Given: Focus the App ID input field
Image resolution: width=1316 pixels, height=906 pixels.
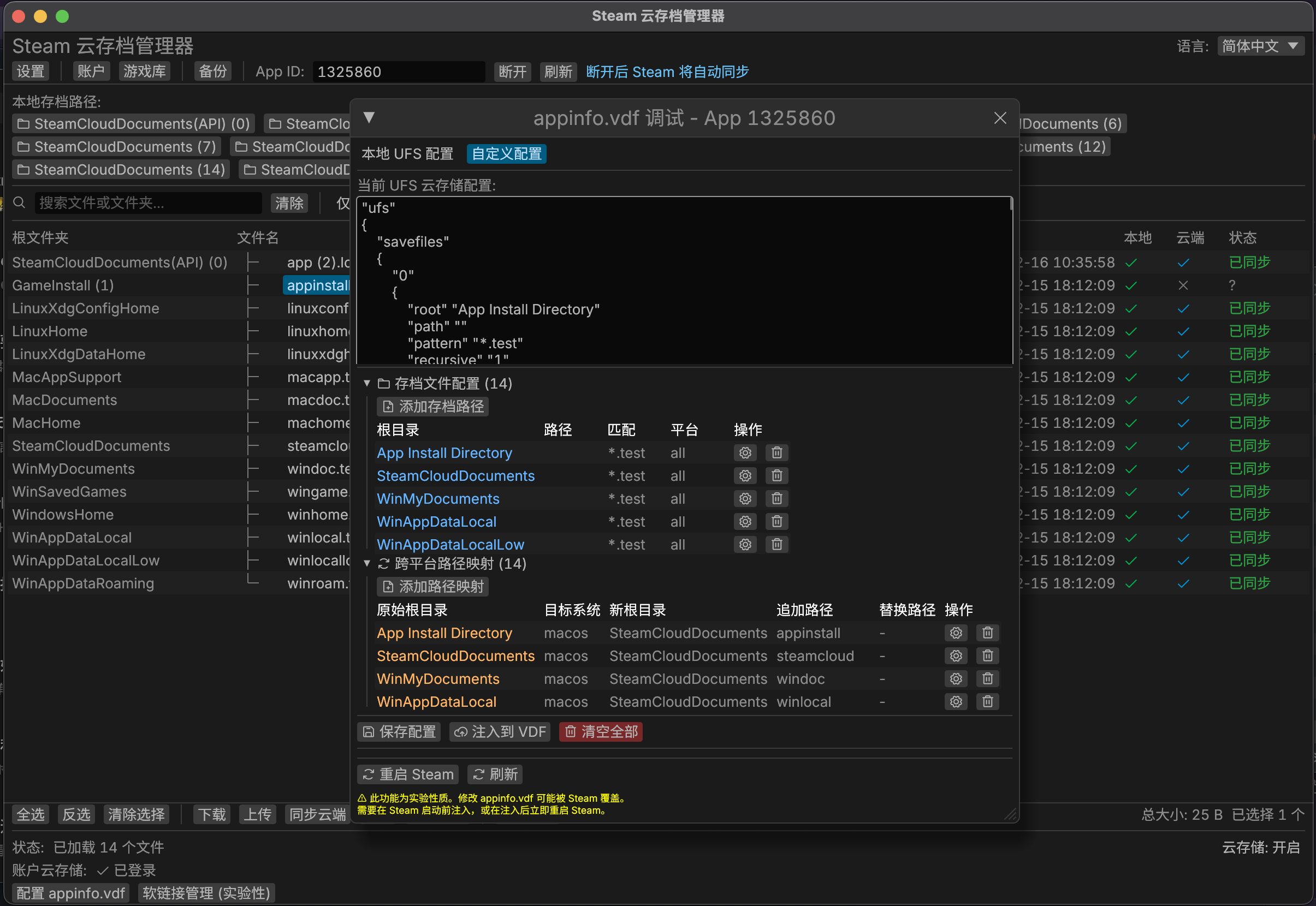Looking at the screenshot, I should point(399,71).
